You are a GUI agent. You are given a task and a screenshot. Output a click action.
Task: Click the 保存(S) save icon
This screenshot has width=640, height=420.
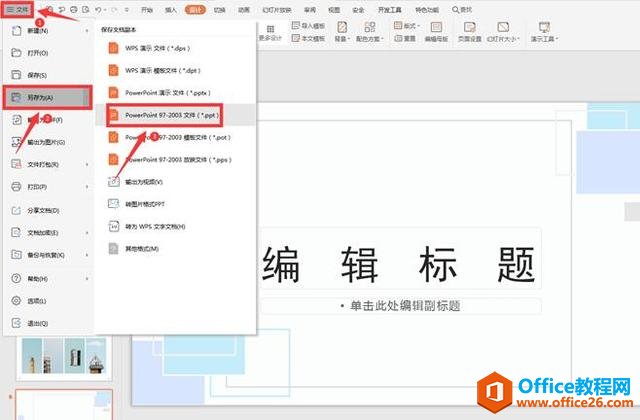(16, 75)
